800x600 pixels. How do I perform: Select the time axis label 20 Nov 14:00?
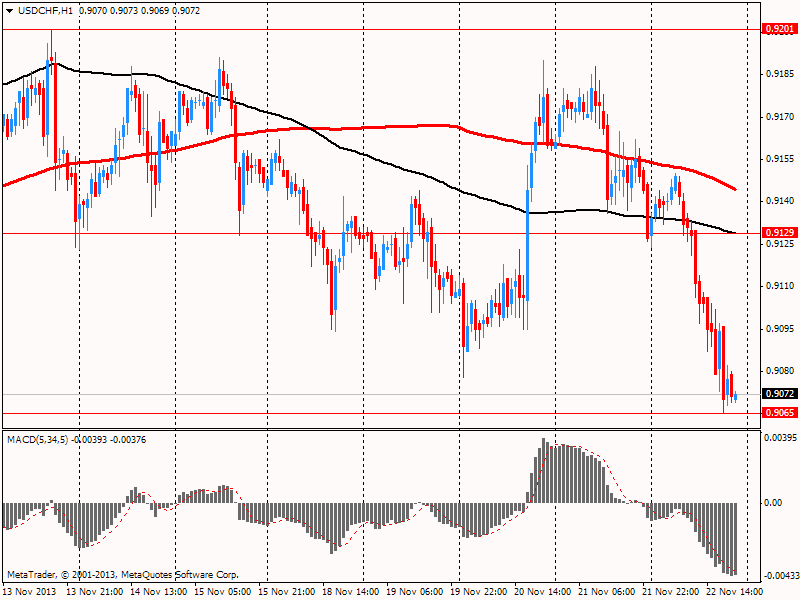(x=542, y=592)
